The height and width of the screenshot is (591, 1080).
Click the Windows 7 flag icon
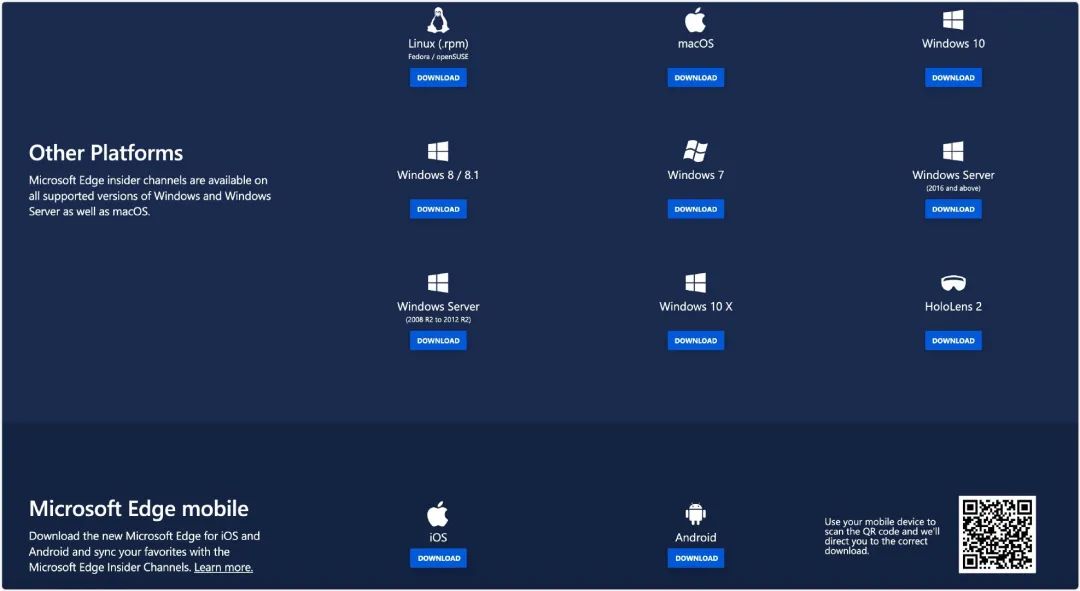695,151
